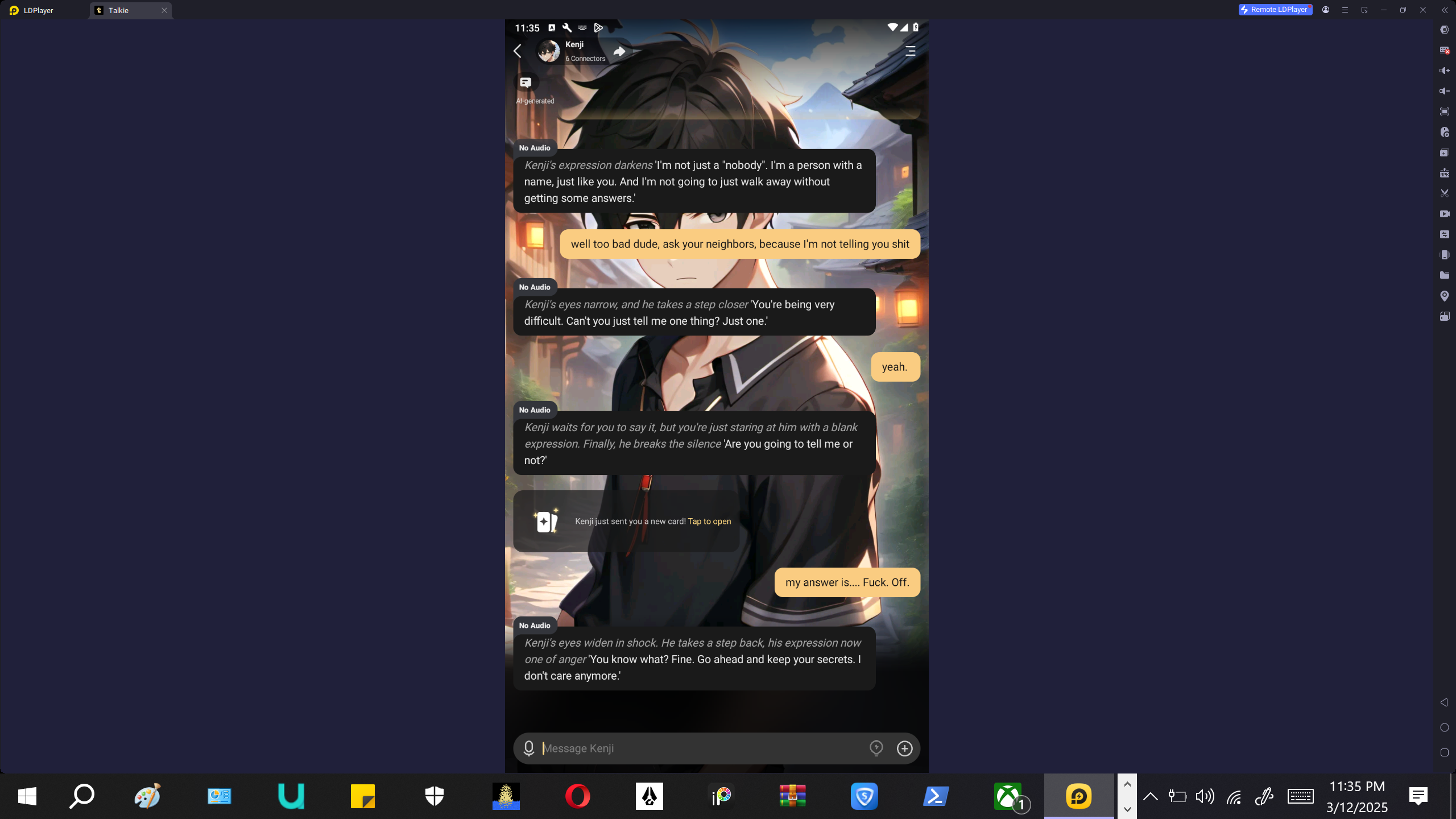Tap the microphone icon for voice input
The width and height of the screenshot is (1456, 819).
tap(529, 748)
